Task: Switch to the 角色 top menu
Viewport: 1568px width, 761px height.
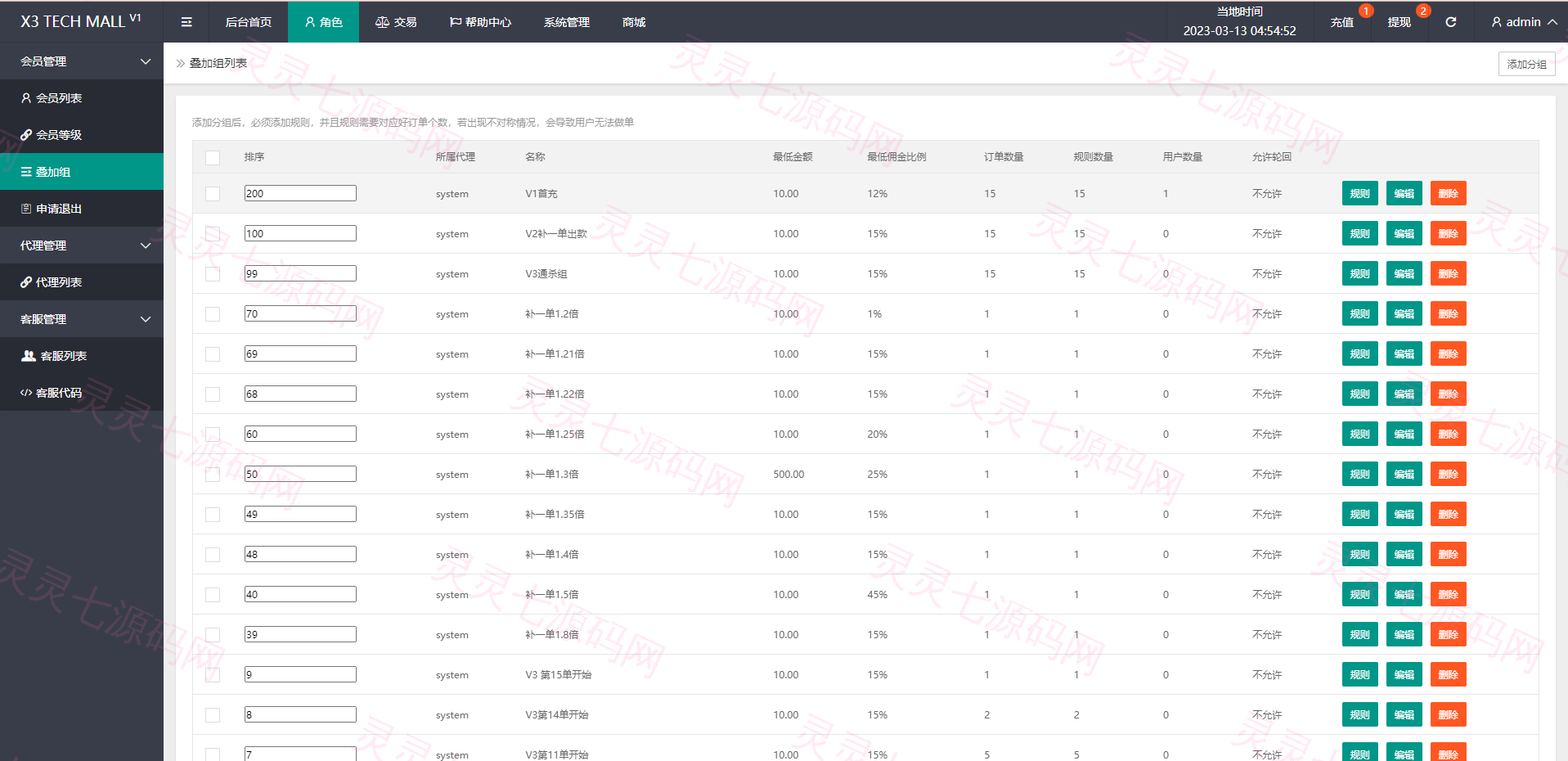Action: point(323,22)
